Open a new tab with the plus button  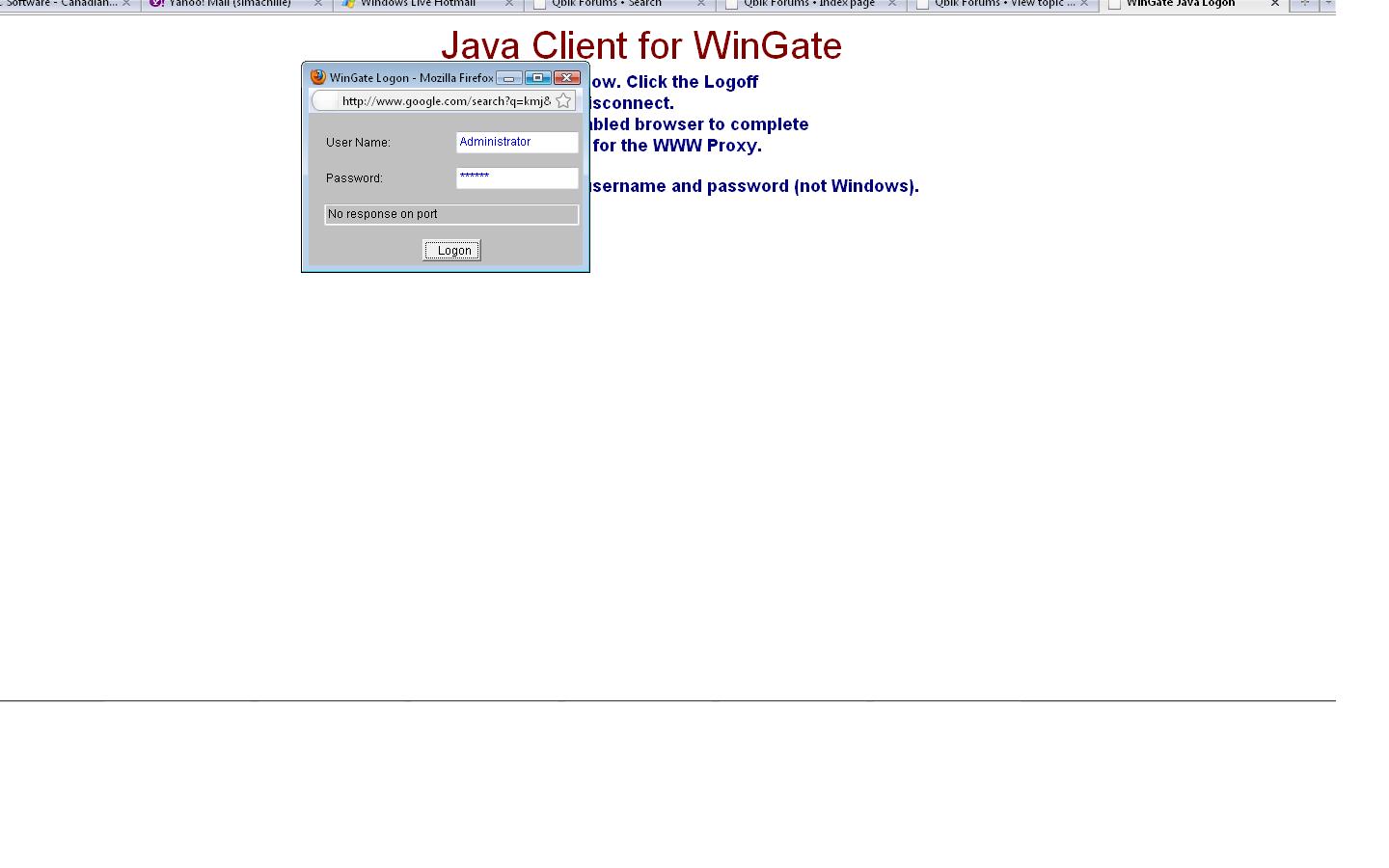[1305, 4]
